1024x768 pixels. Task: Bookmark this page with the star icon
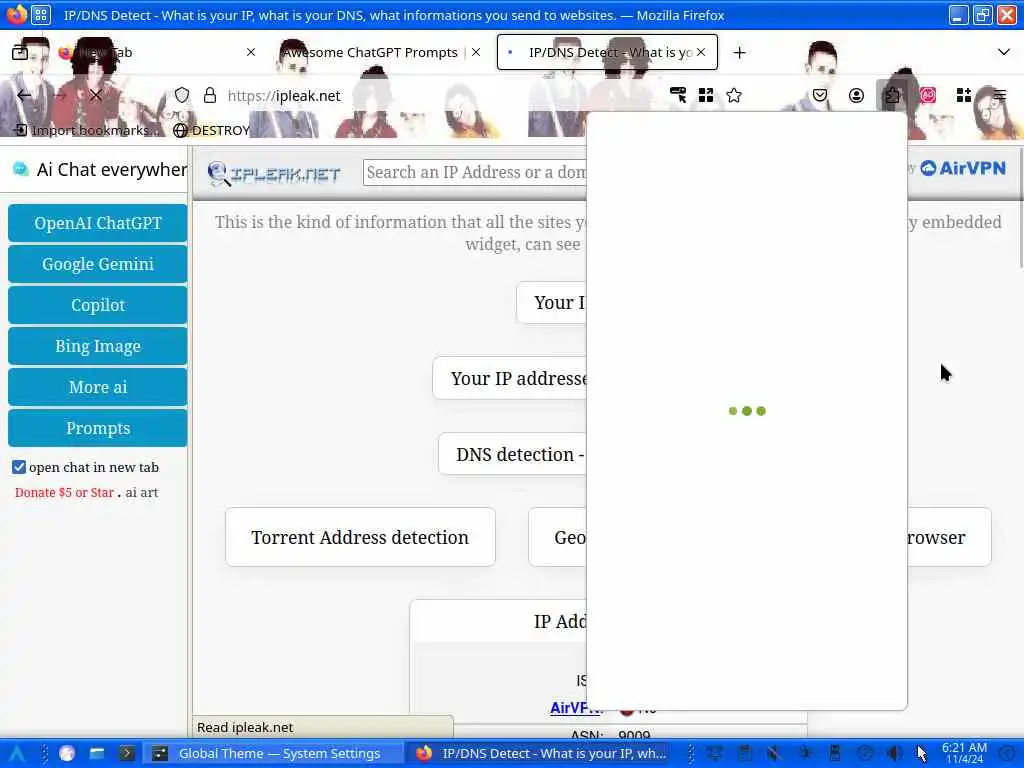(x=734, y=95)
